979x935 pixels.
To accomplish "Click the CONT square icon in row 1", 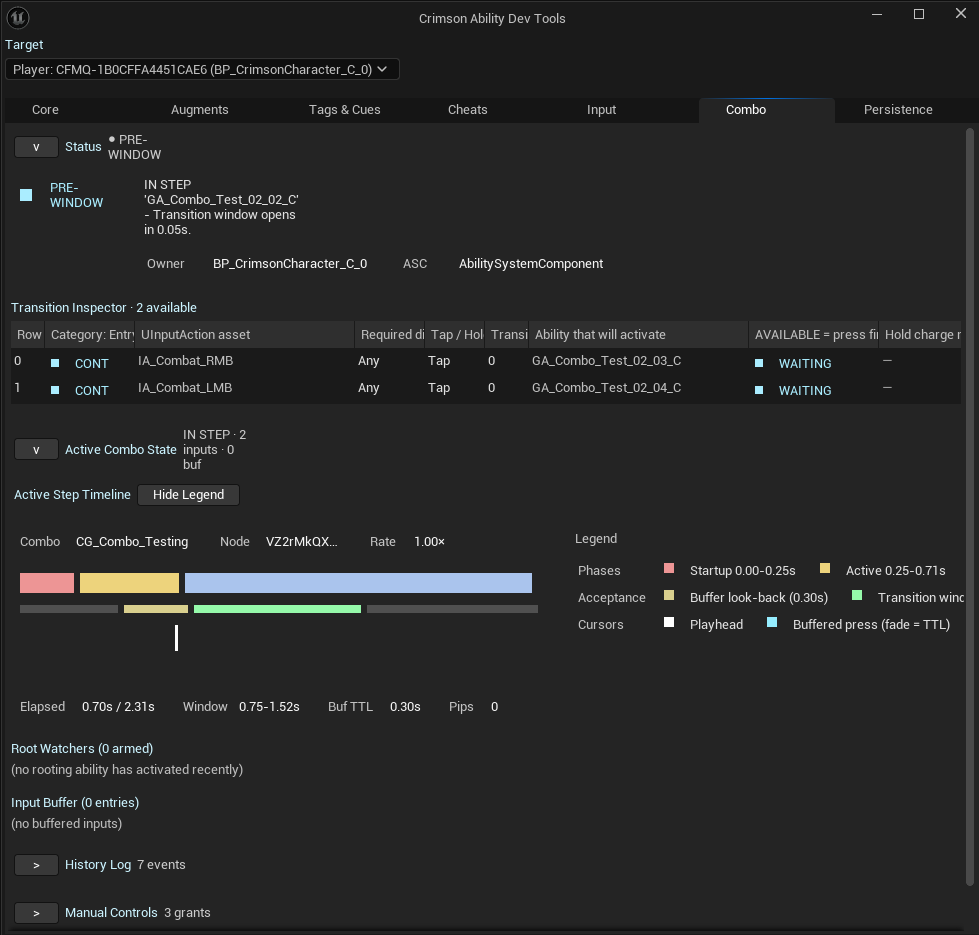I will (55, 390).
